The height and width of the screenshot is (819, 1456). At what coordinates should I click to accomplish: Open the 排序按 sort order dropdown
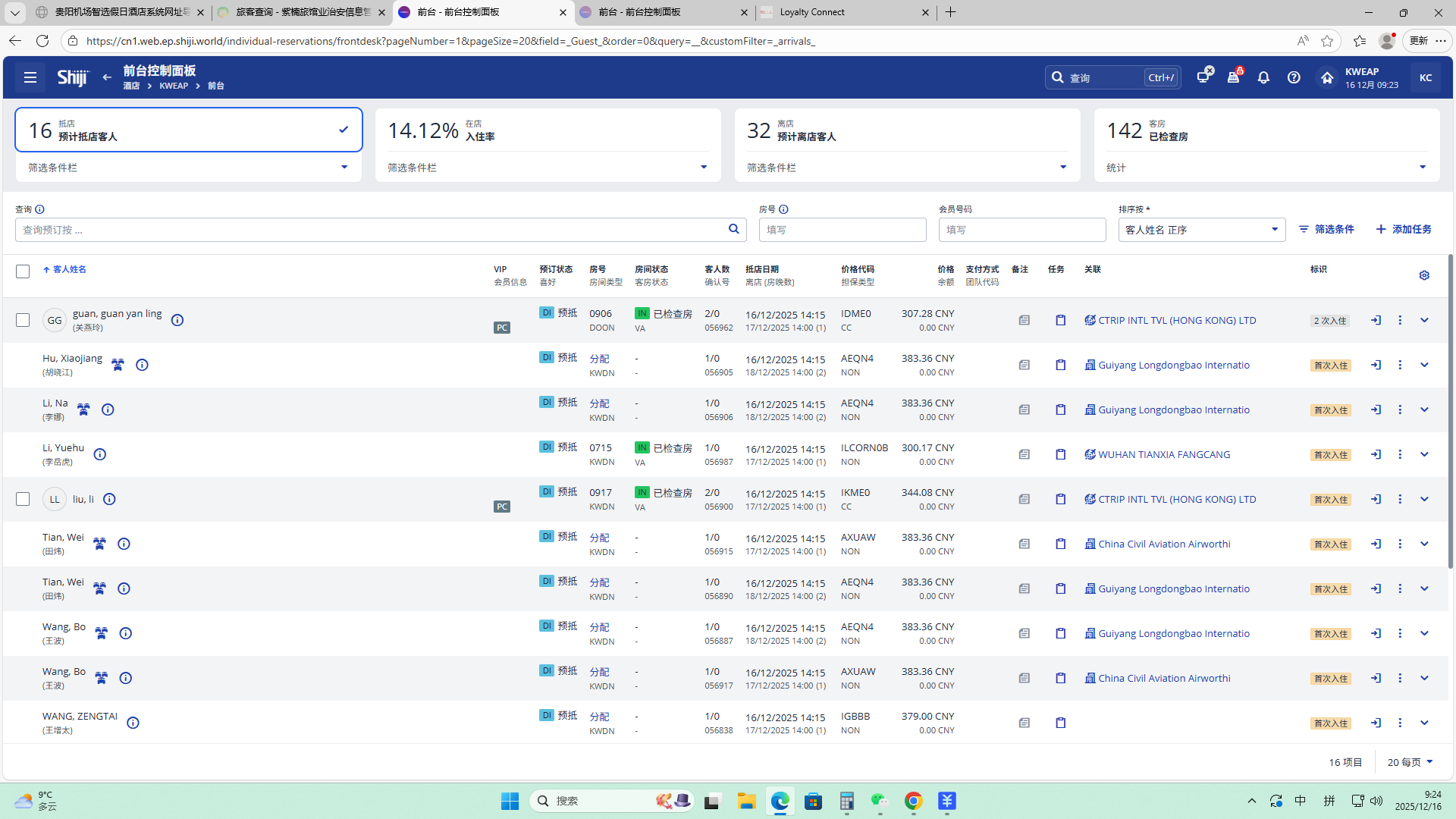1201,230
